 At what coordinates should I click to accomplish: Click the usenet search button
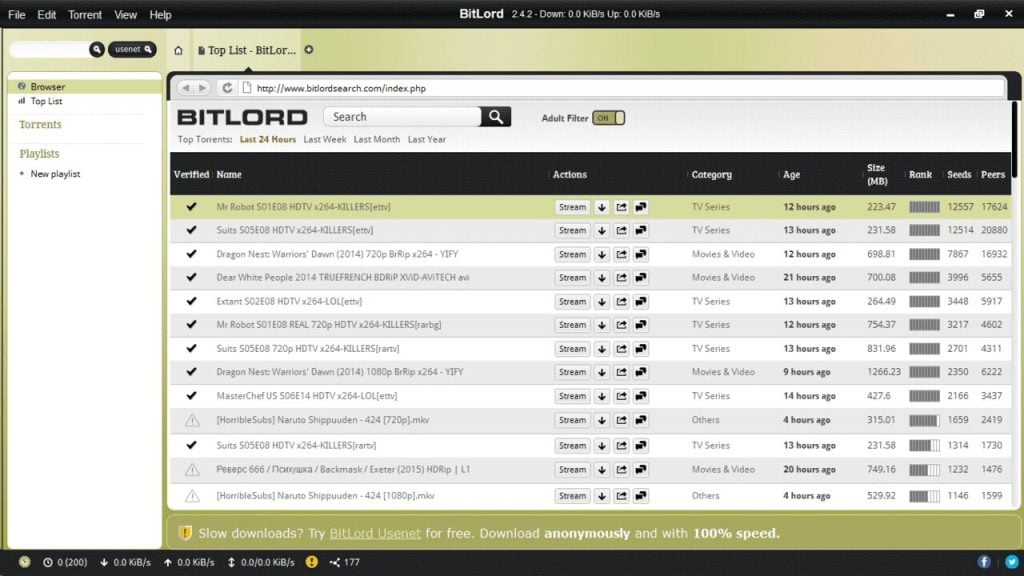click(132, 49)
